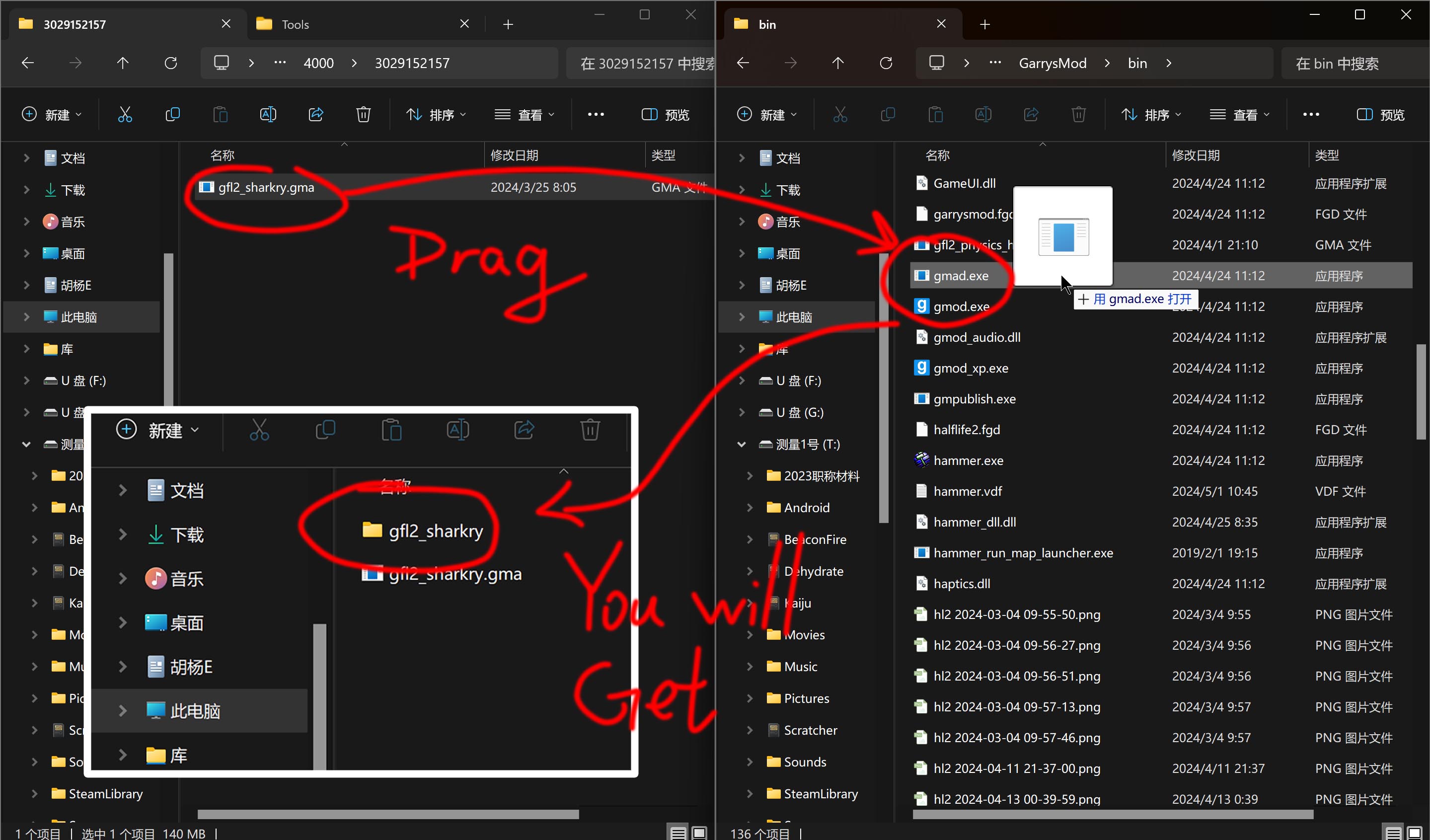Viewport: 1430px width, 840px height.
Task: Add a new tab in bin window
Action: pos(985,24)
